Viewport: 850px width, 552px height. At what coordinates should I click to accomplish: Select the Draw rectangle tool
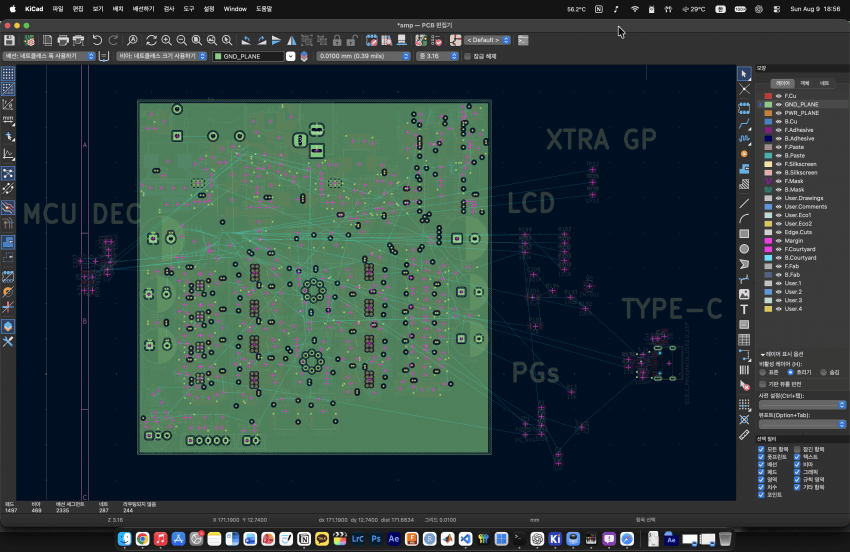(x=744, y=234)
